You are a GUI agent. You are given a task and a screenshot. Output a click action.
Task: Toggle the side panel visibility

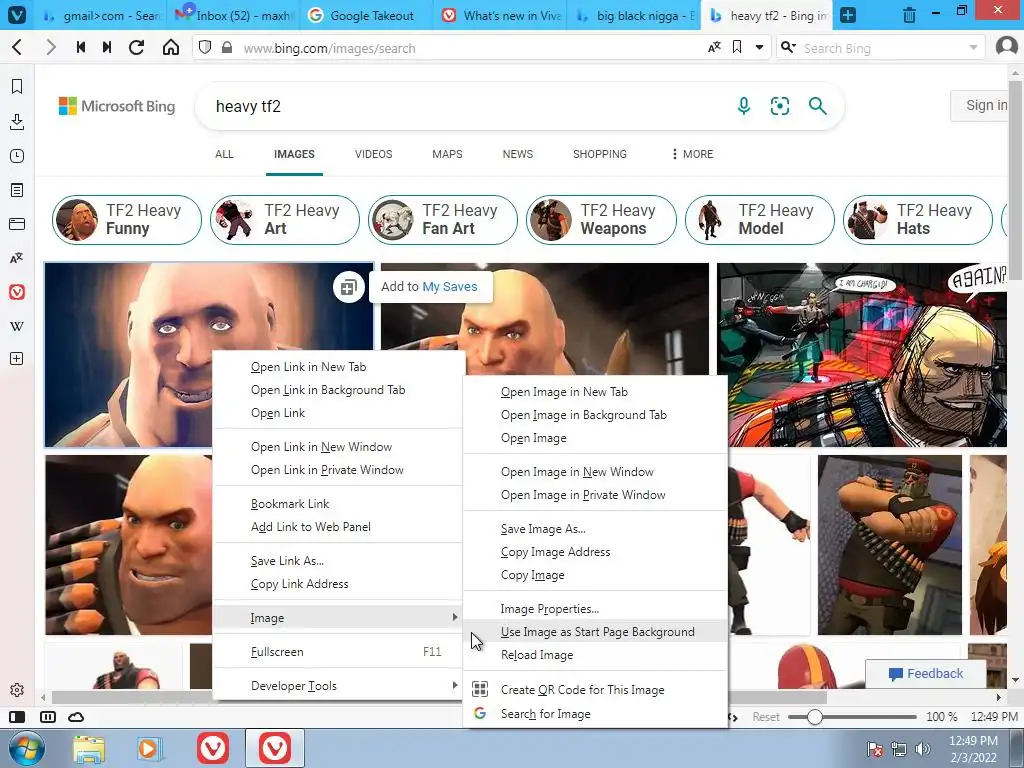pos(17,717)
